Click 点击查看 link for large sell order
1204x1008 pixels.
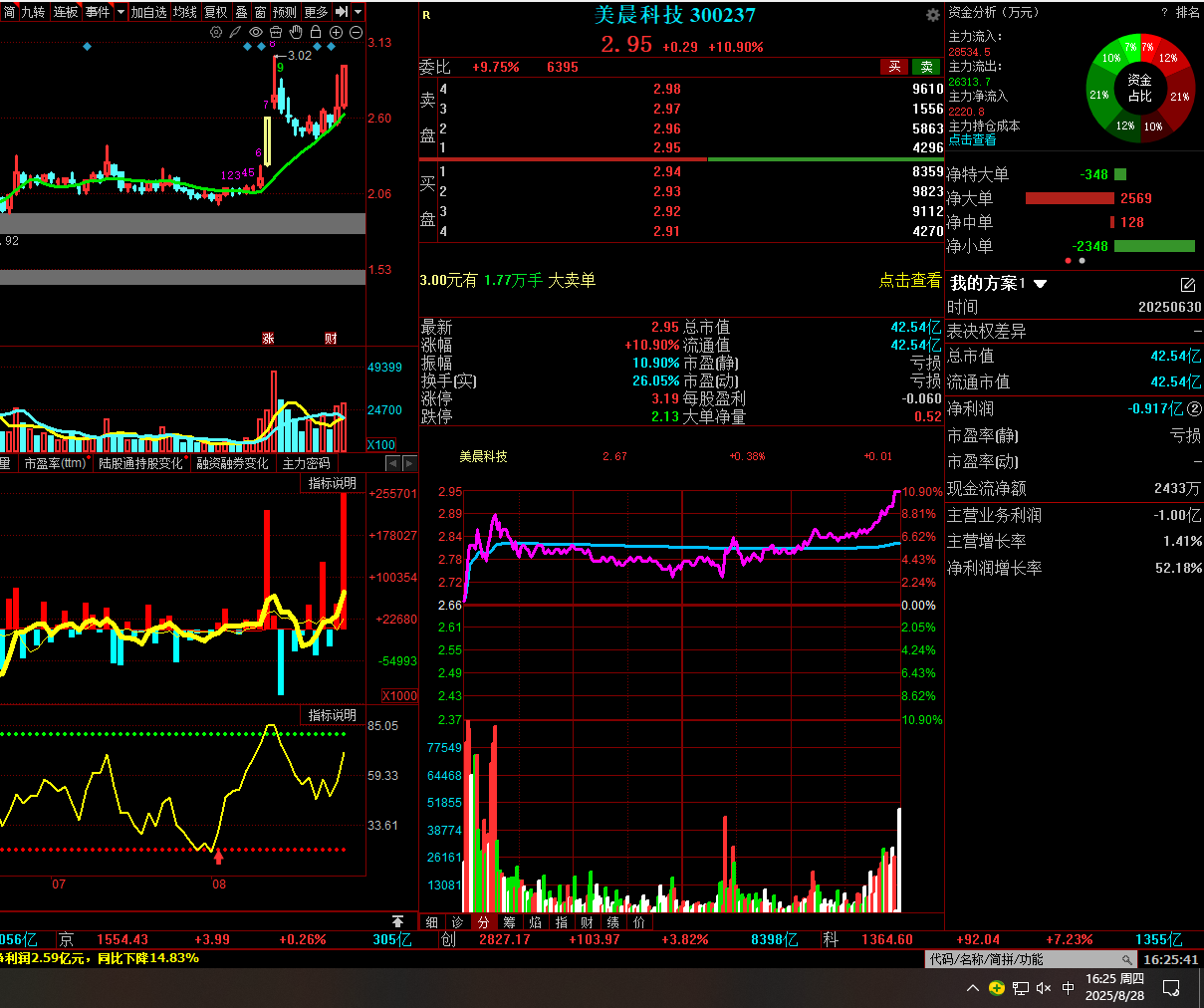tap(909, 281)
